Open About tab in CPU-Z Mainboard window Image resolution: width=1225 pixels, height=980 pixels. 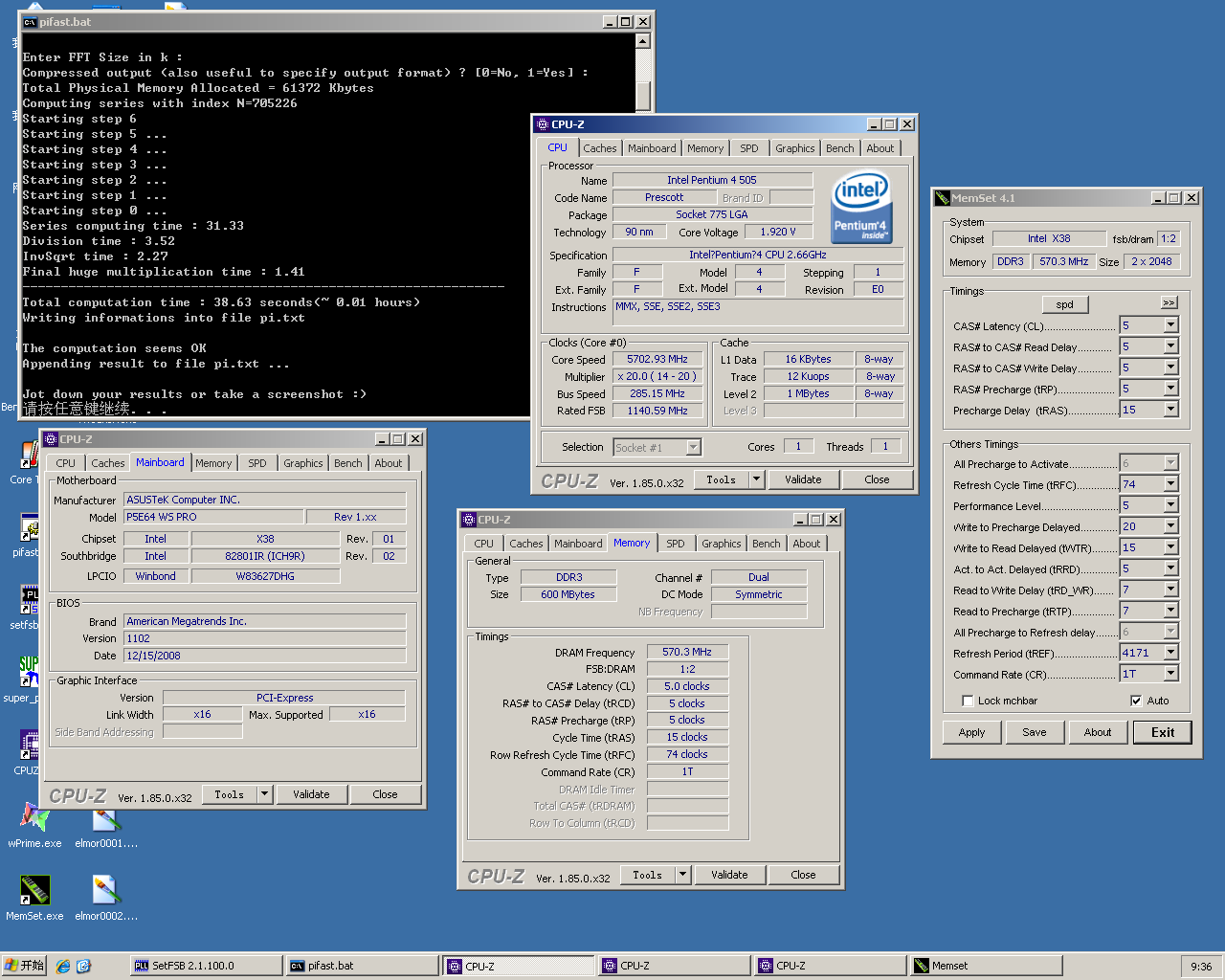[x=389, y=463]
